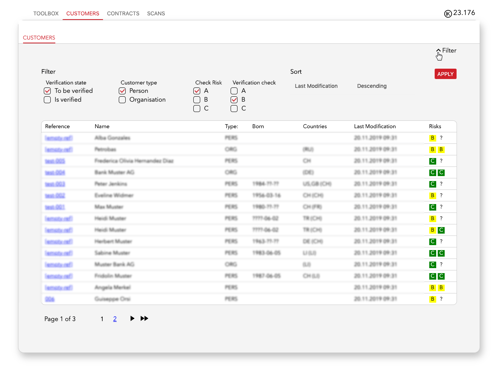Click green C badge for Frederica Olivia Hernandez Diaz

(x=432, y=161)
